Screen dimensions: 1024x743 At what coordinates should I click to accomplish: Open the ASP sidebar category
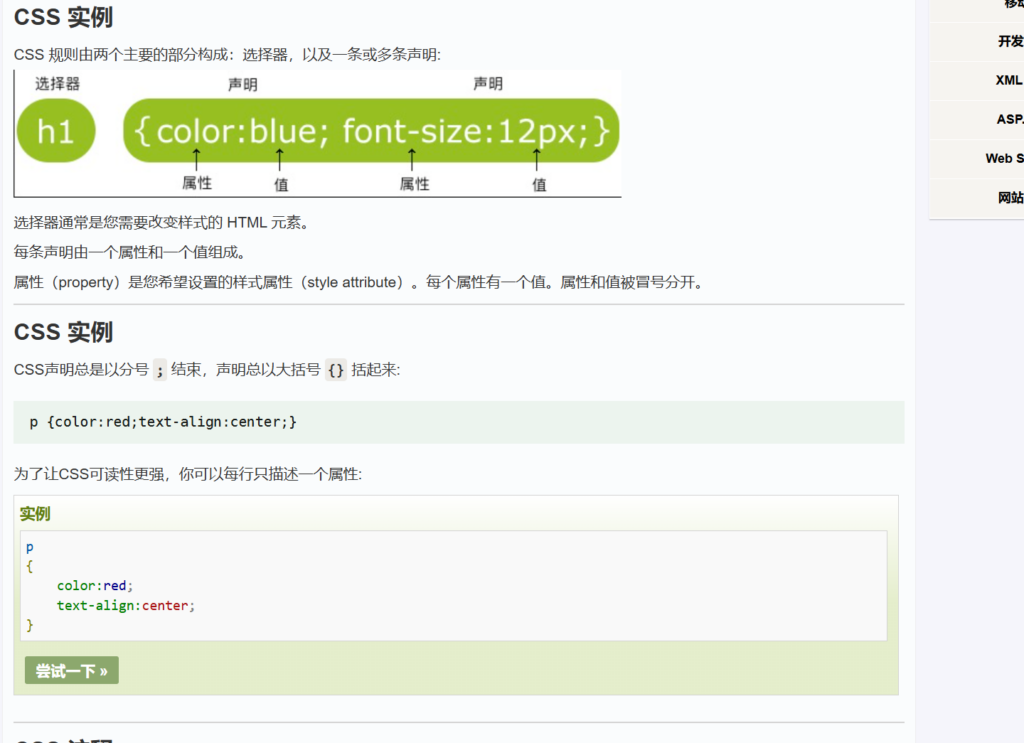click(1009, 119)
